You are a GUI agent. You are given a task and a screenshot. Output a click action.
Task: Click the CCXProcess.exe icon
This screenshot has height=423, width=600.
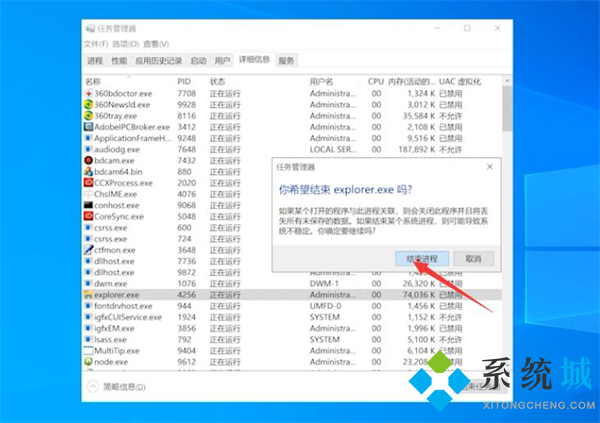pyautogui.click(x=88, y=183)
